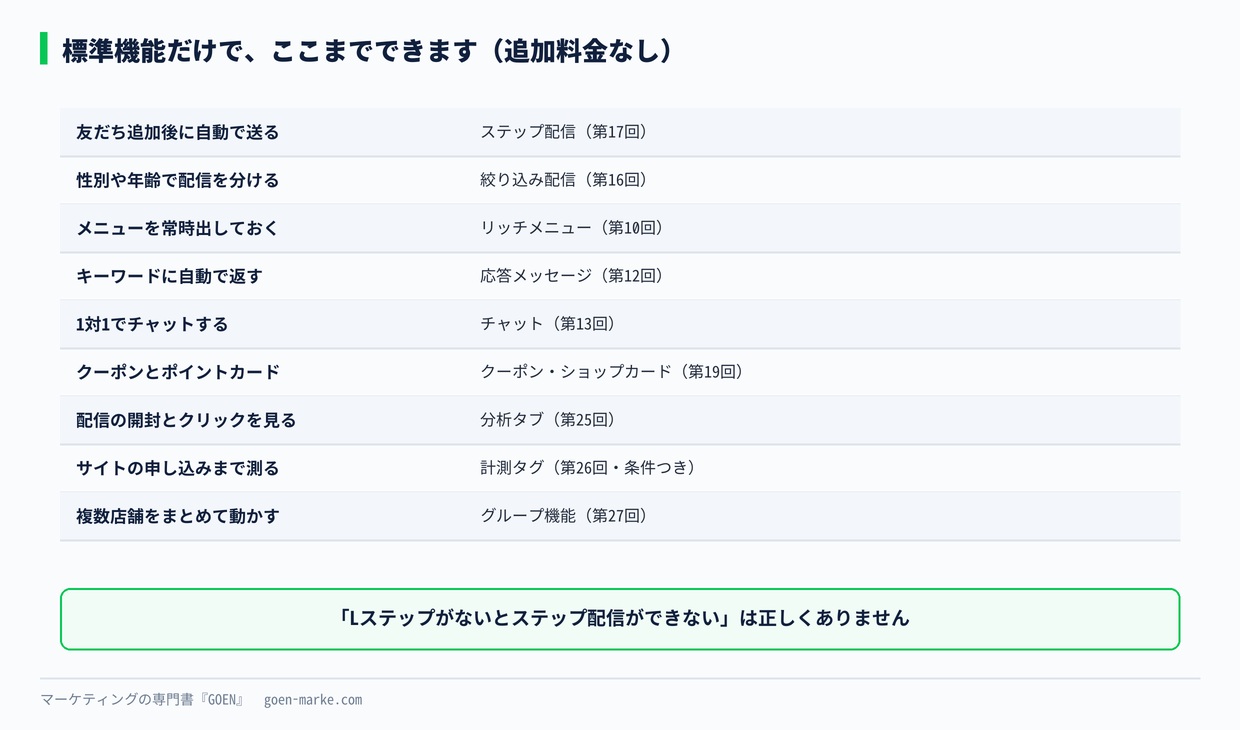Select the row label メニューを常時出しておく
The width and height of the screenshot is (1240, 730).
178,228
